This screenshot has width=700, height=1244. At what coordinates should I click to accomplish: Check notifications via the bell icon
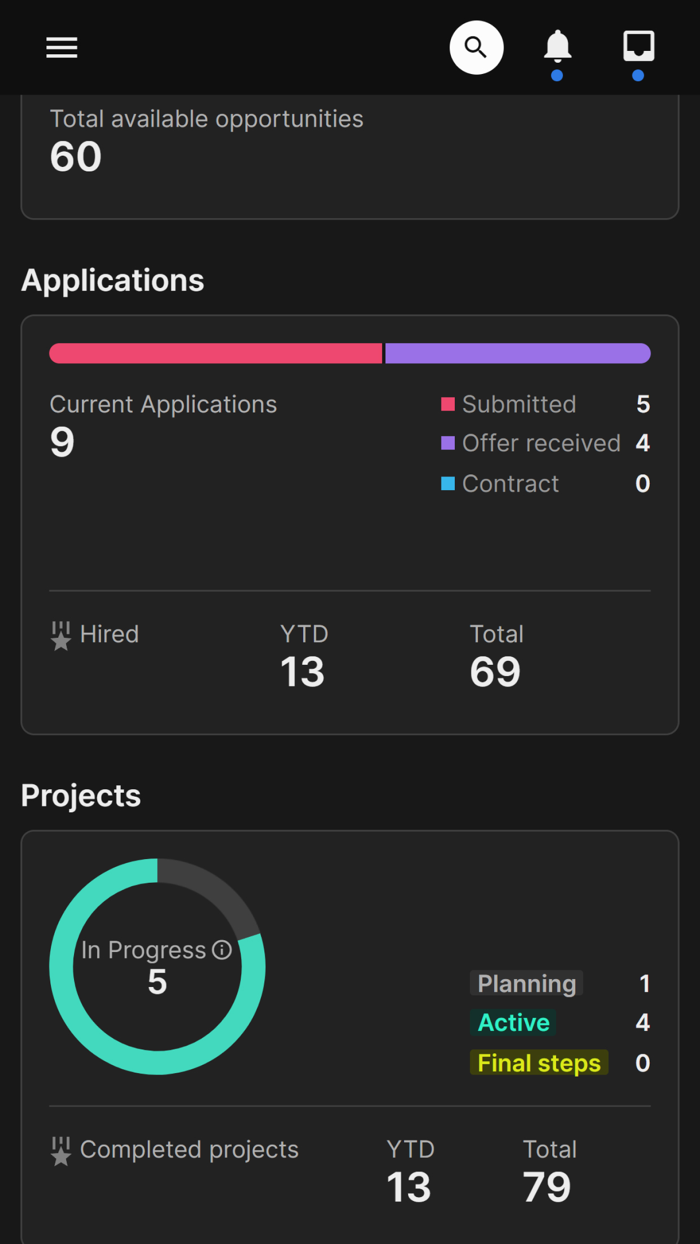pos(557,45)
